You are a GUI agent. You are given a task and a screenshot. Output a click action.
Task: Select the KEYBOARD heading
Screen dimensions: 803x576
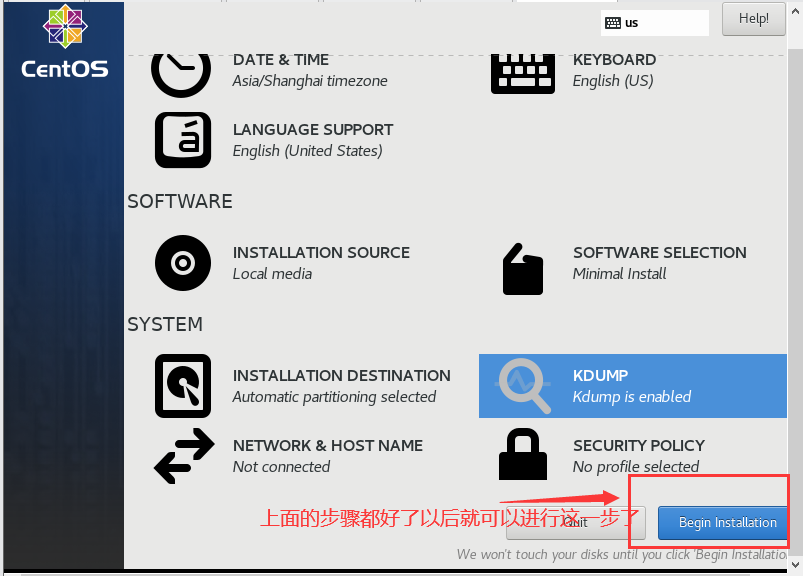(x=614, y=59)
